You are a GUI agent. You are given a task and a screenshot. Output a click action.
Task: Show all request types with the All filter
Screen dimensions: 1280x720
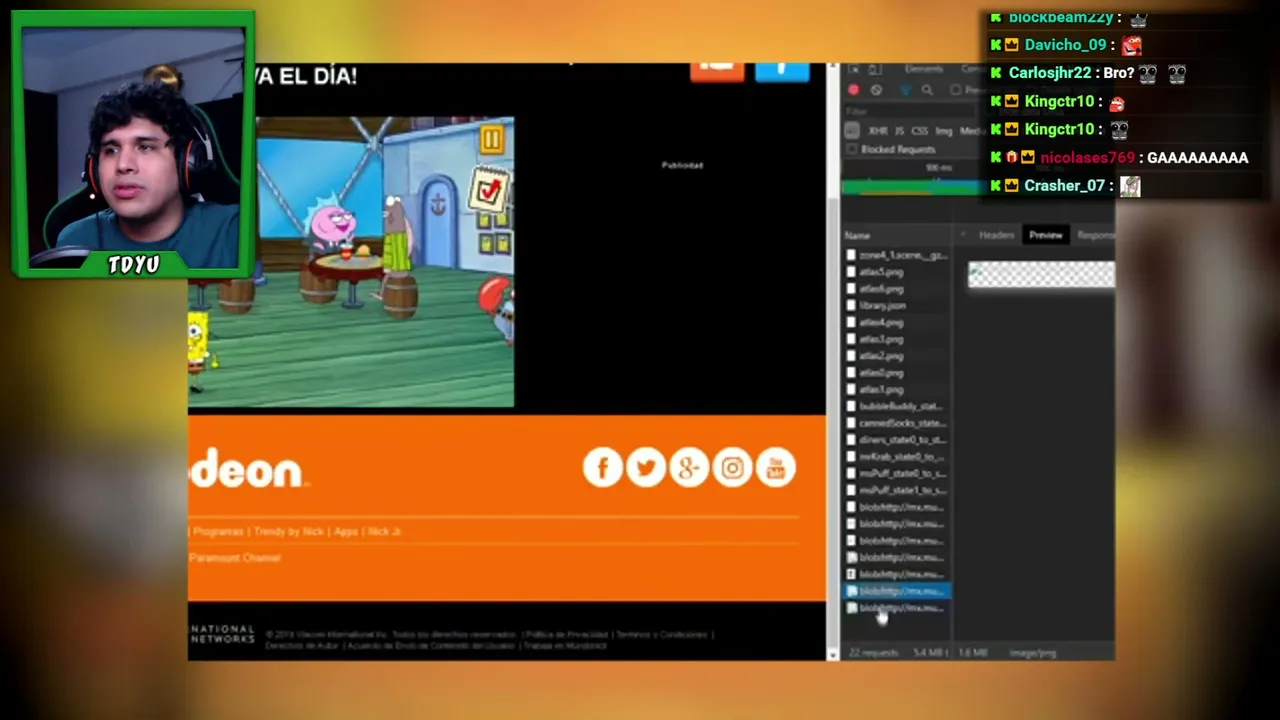coord(852,131)
